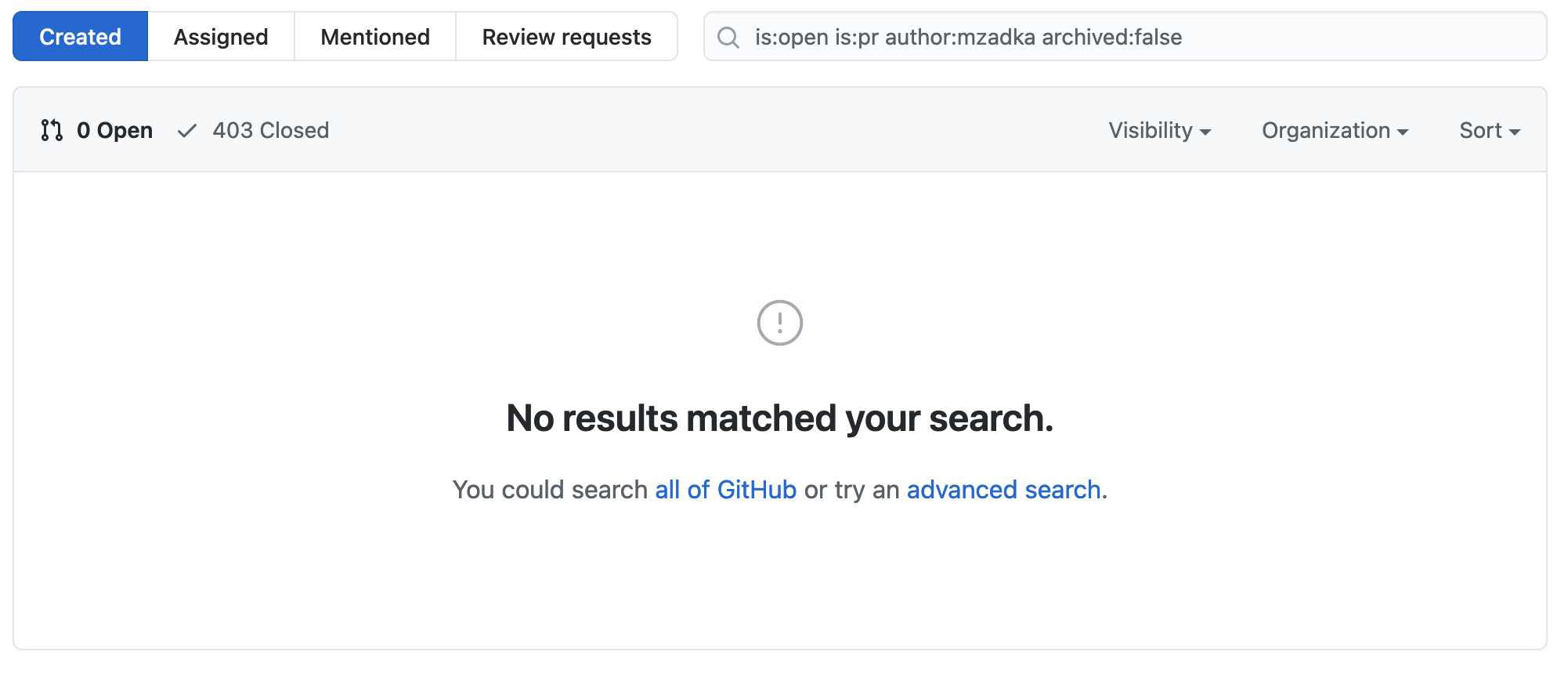Click the exclamation alert icon
Screen dimensions: 1568x677
pyautogui.click(x=779, y=322)
